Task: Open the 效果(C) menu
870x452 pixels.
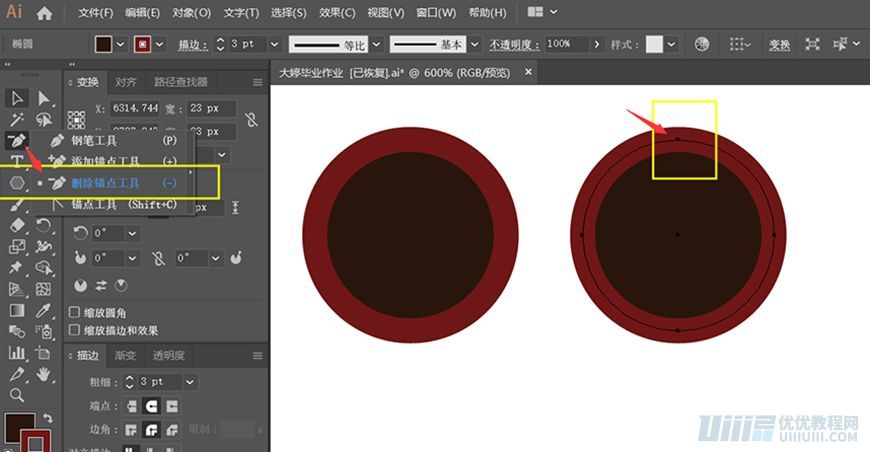Action: [x=337, y=12]
